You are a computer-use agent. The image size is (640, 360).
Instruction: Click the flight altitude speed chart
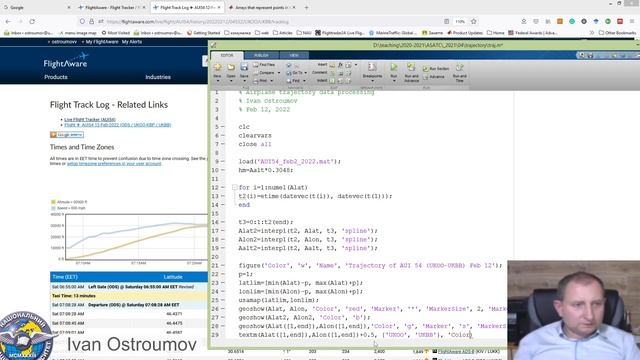tap(136, 236)
